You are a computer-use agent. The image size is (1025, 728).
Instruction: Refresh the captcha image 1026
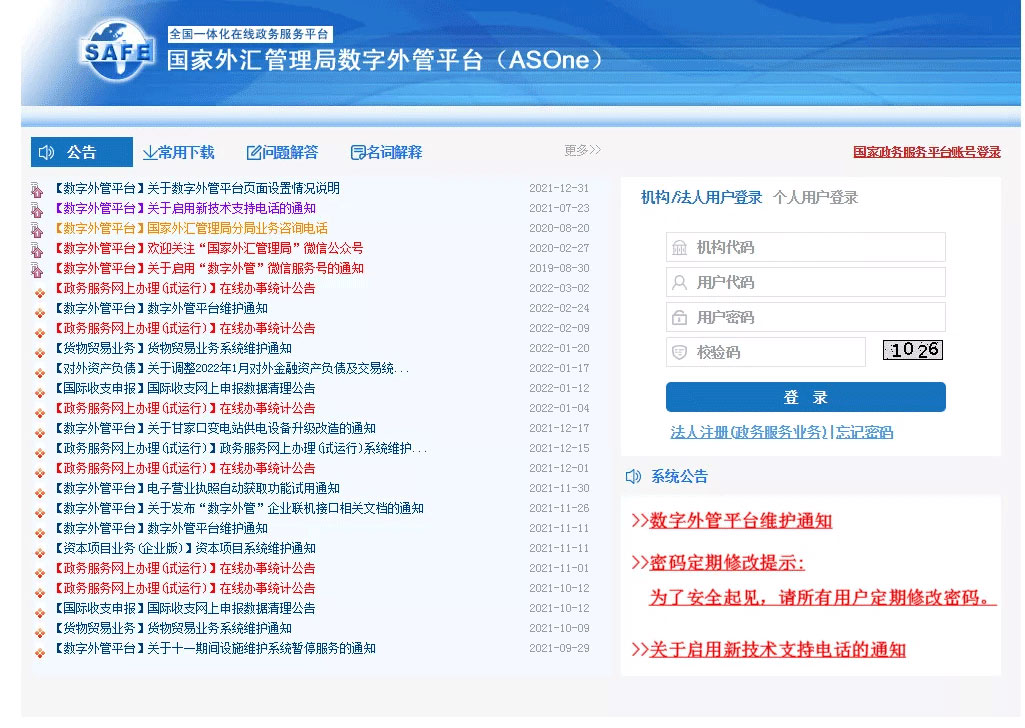click(x=913, y=350)
